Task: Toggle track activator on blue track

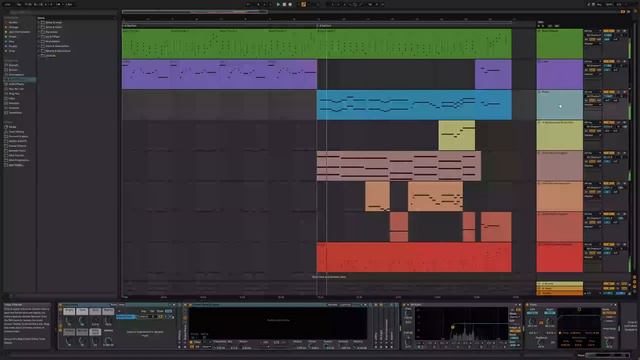Action: coord(609,92)
